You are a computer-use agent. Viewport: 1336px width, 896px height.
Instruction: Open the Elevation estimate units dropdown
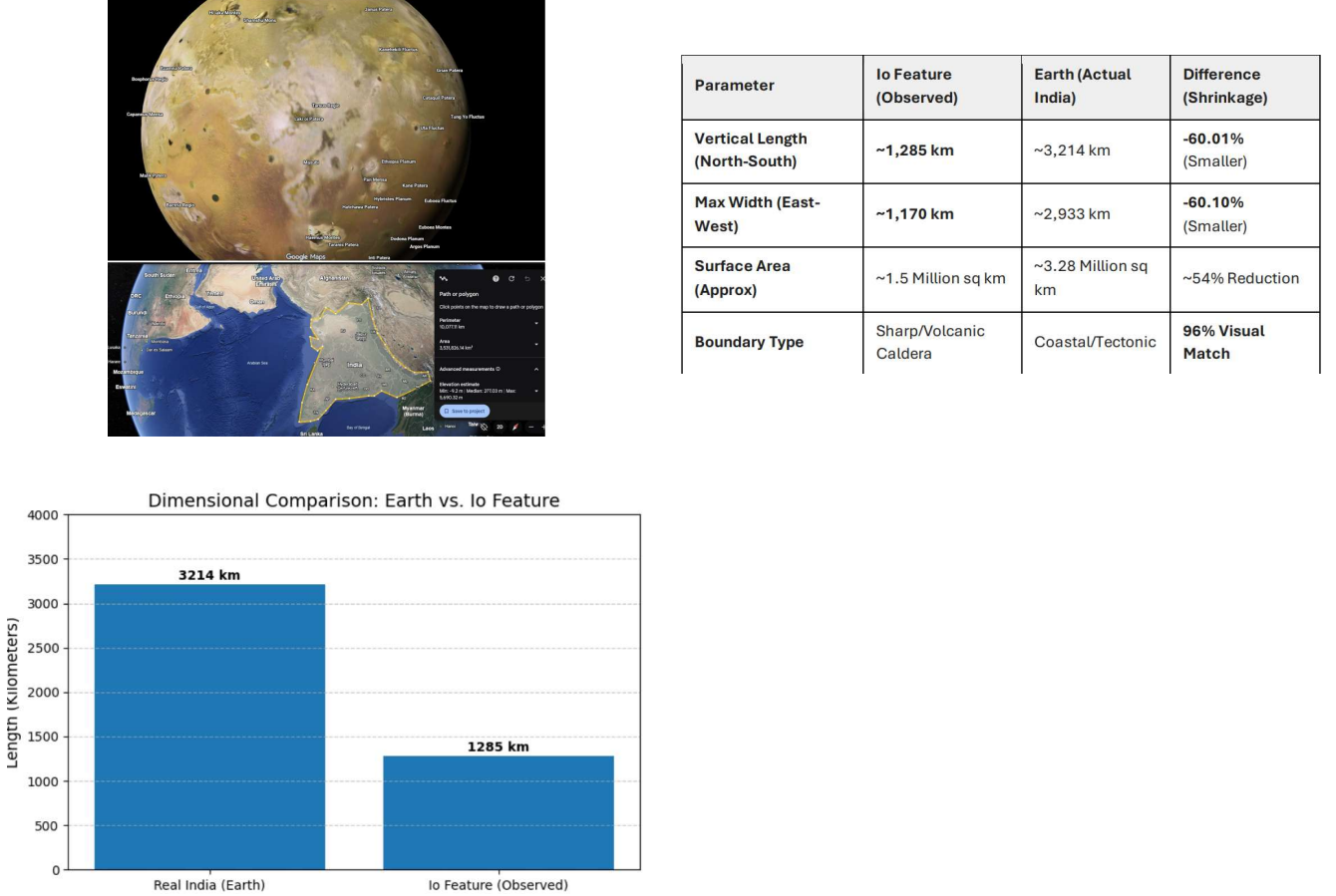pyautogui.click(x=536, y=390)
